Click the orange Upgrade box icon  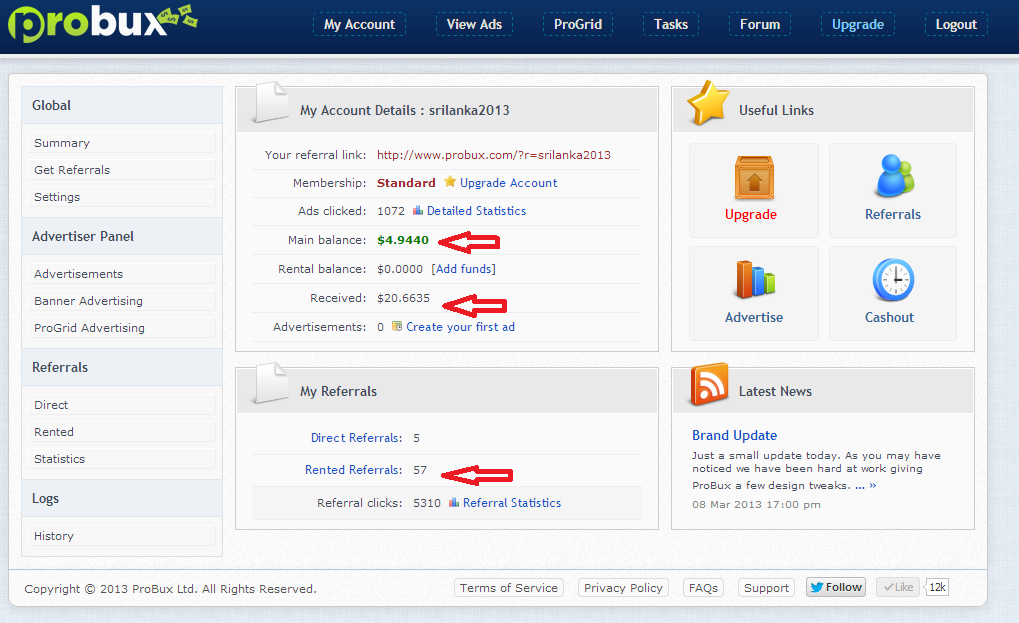click(754, 177)
